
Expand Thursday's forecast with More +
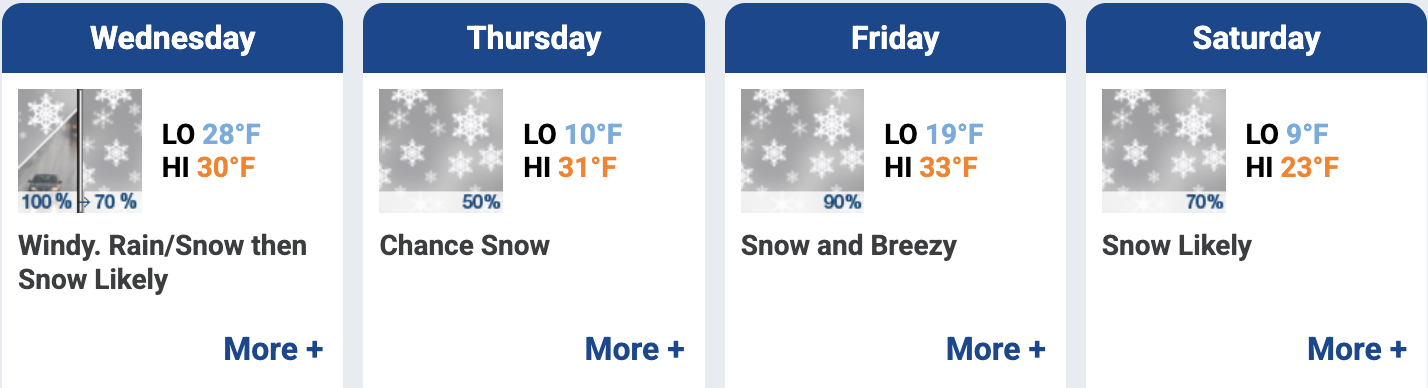click(x=634, y=349)
